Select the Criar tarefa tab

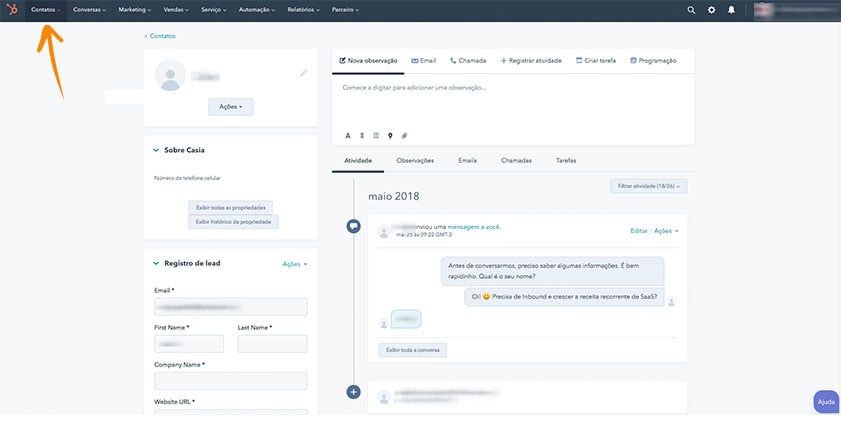596,61
